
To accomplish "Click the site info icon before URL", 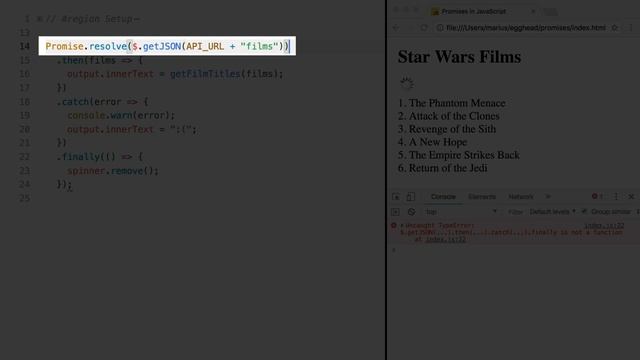I will coord(440,28).
